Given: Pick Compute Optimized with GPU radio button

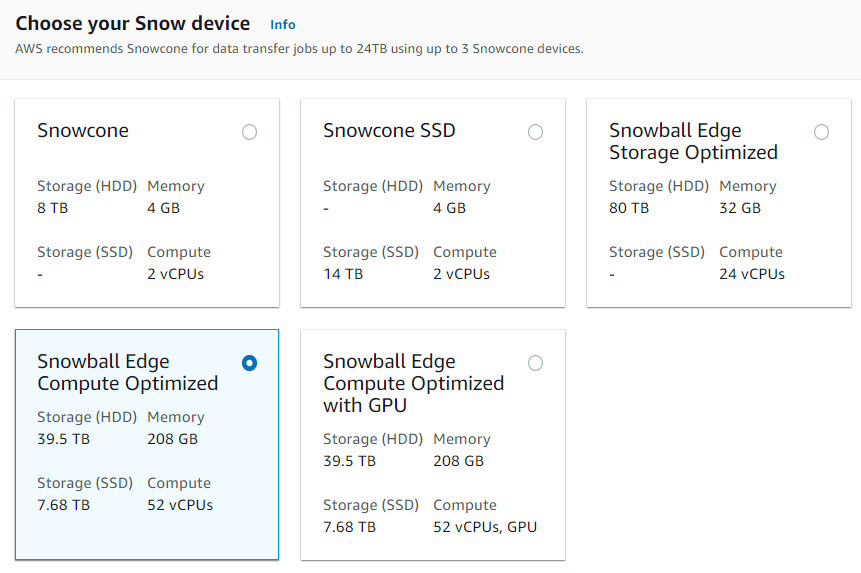Looking at the screenshot, I should click(x=535, y=363).
